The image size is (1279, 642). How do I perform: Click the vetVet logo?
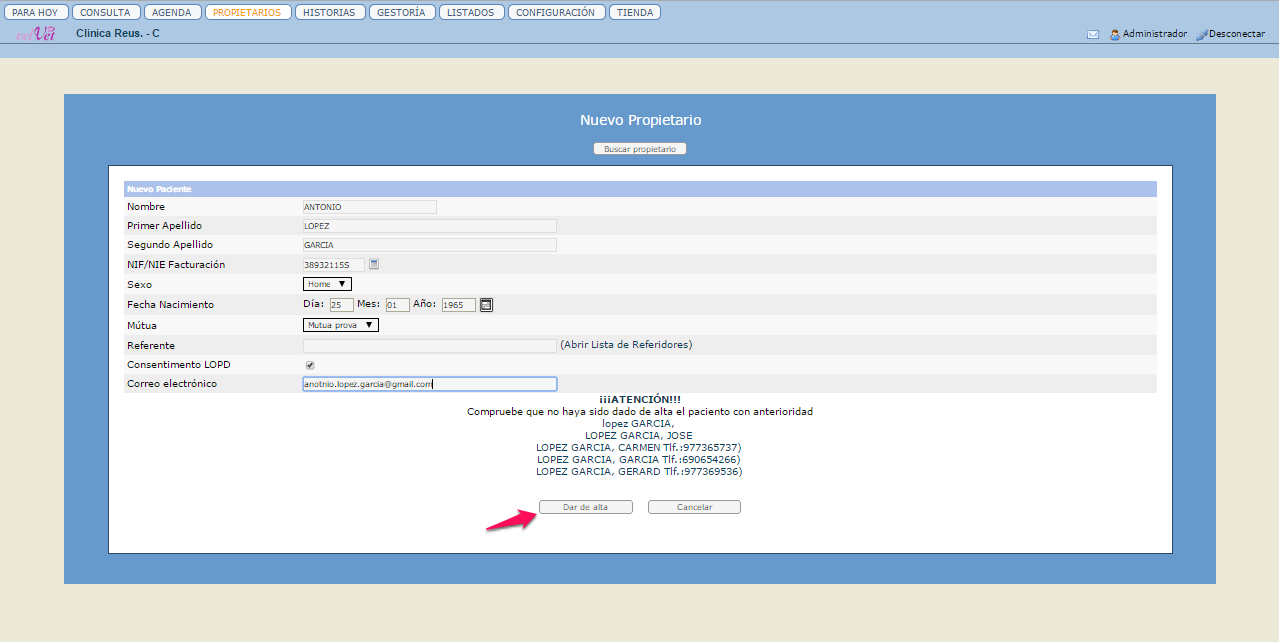point(35,34)
